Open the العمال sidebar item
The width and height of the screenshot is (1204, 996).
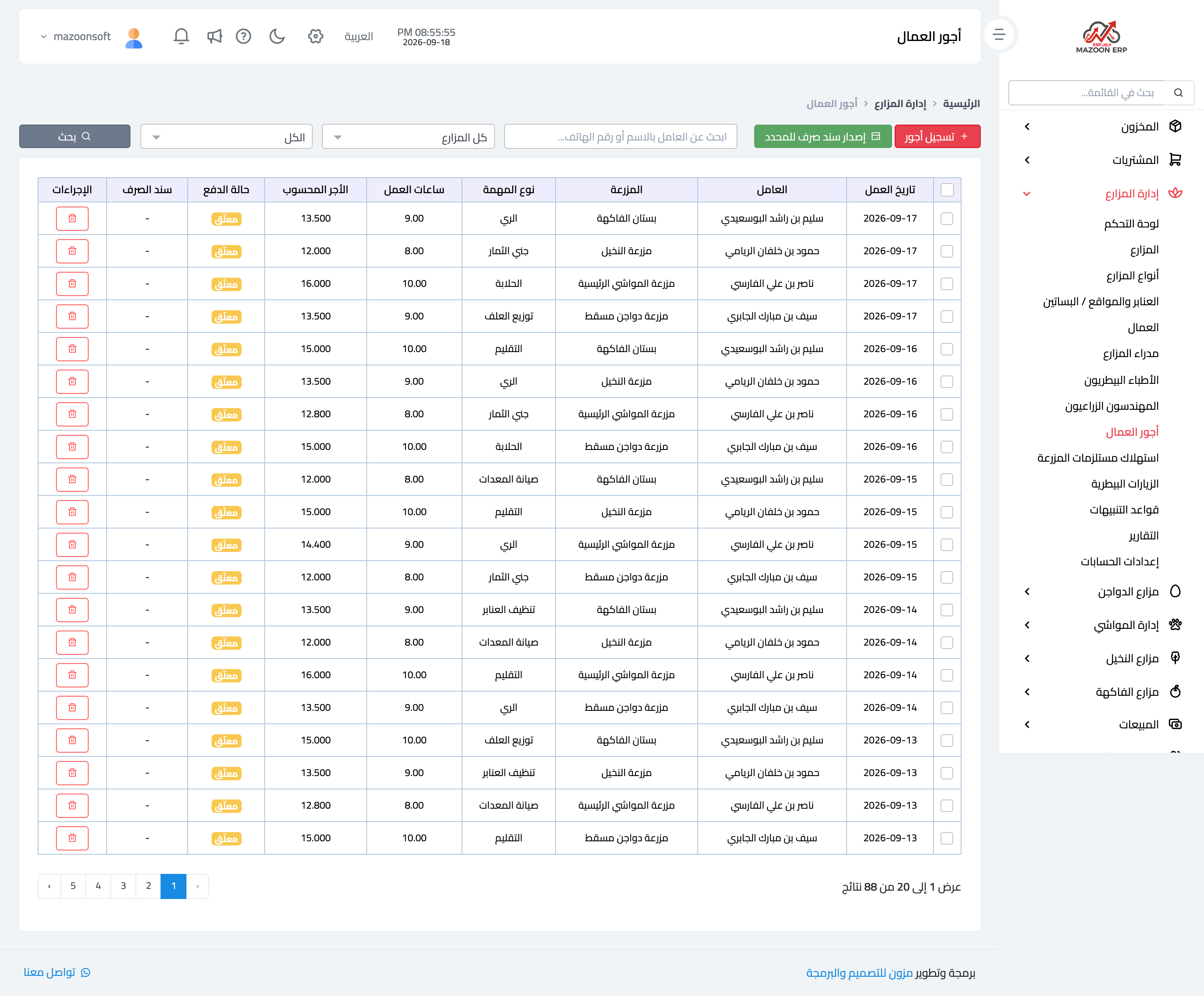1143,327
